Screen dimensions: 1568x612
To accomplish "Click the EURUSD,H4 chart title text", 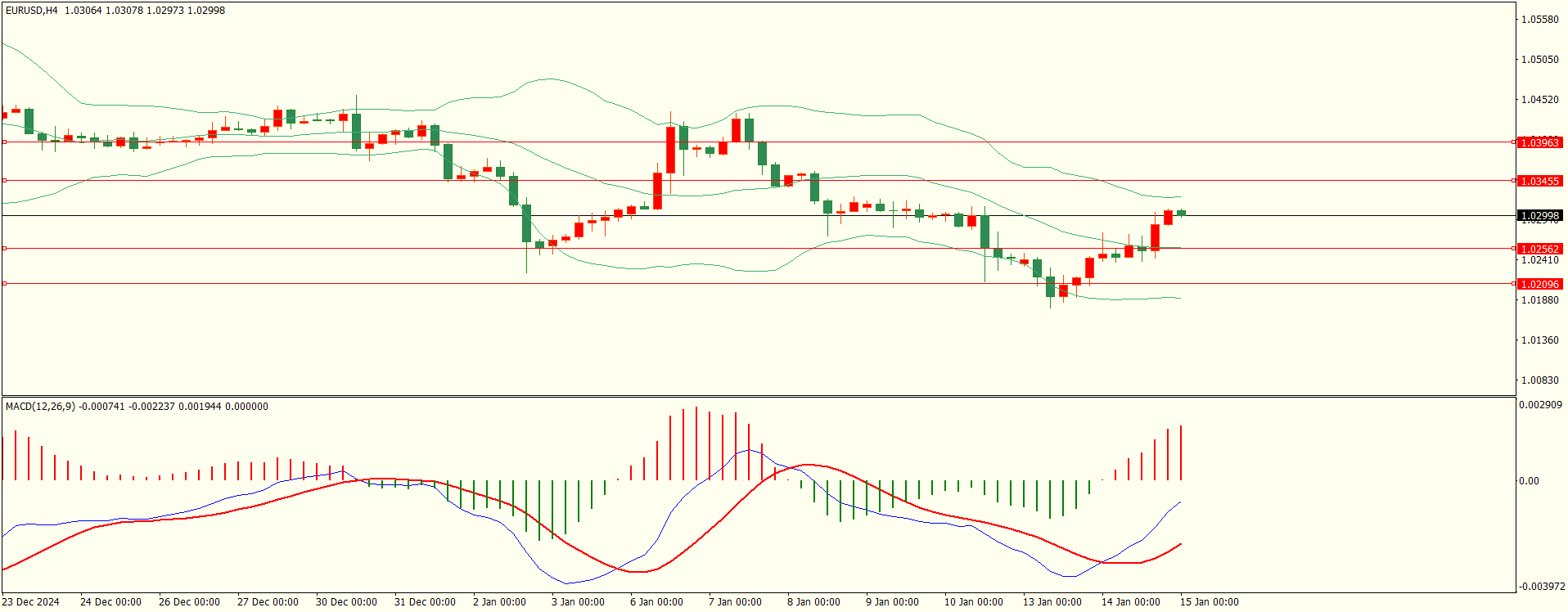I will 32,11.
